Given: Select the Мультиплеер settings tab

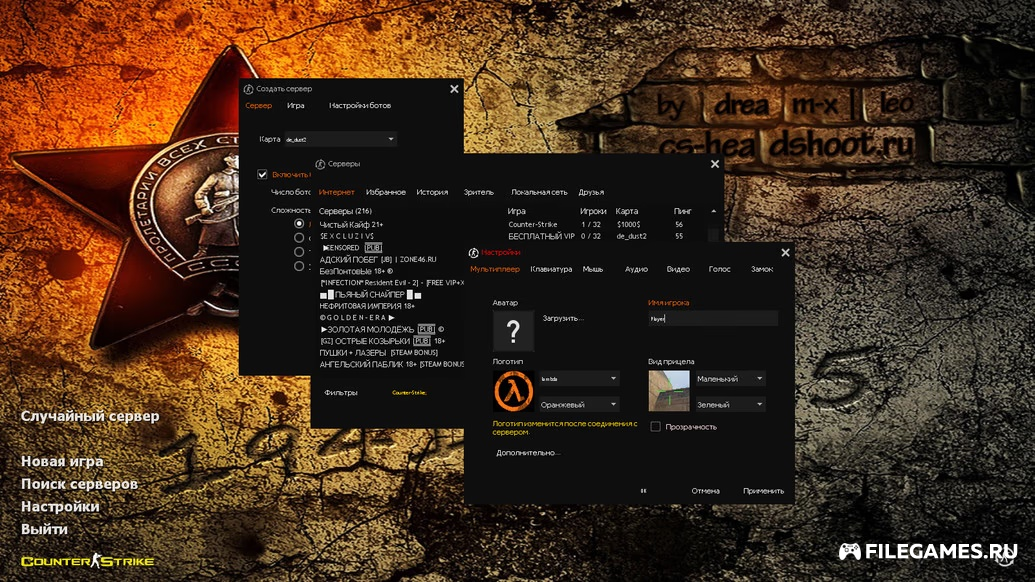Looking at the screenshot, I should click(495, 269).
